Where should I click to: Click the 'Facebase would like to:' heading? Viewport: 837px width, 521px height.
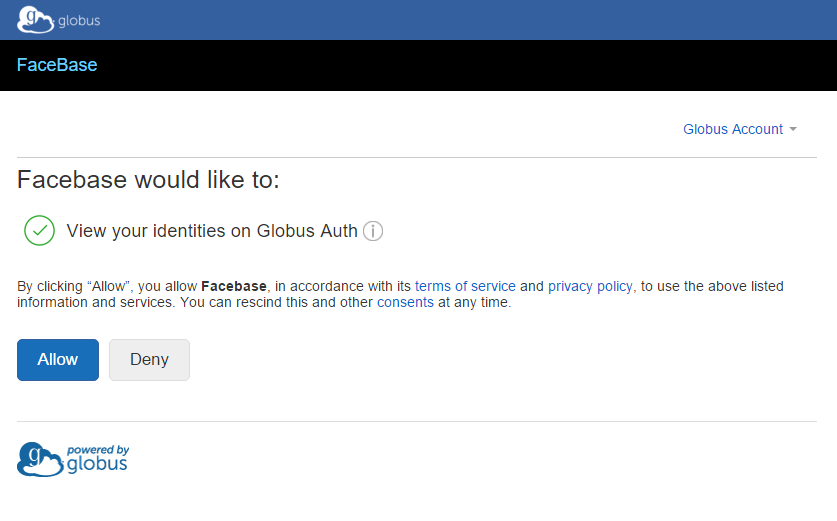(x=148, y=179)
